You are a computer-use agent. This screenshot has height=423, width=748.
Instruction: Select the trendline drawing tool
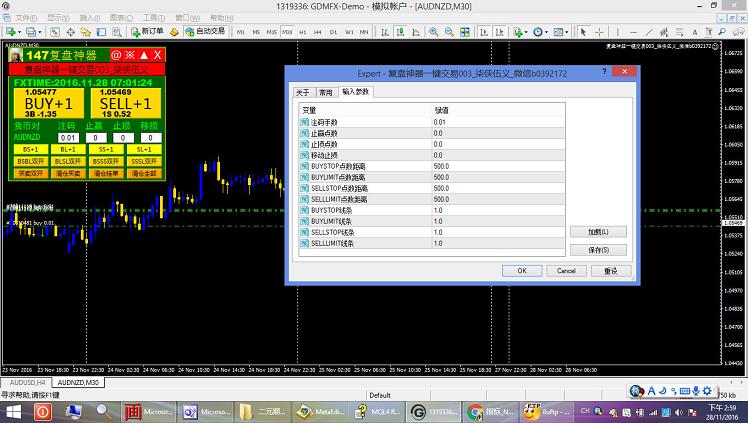pos(649,32)
